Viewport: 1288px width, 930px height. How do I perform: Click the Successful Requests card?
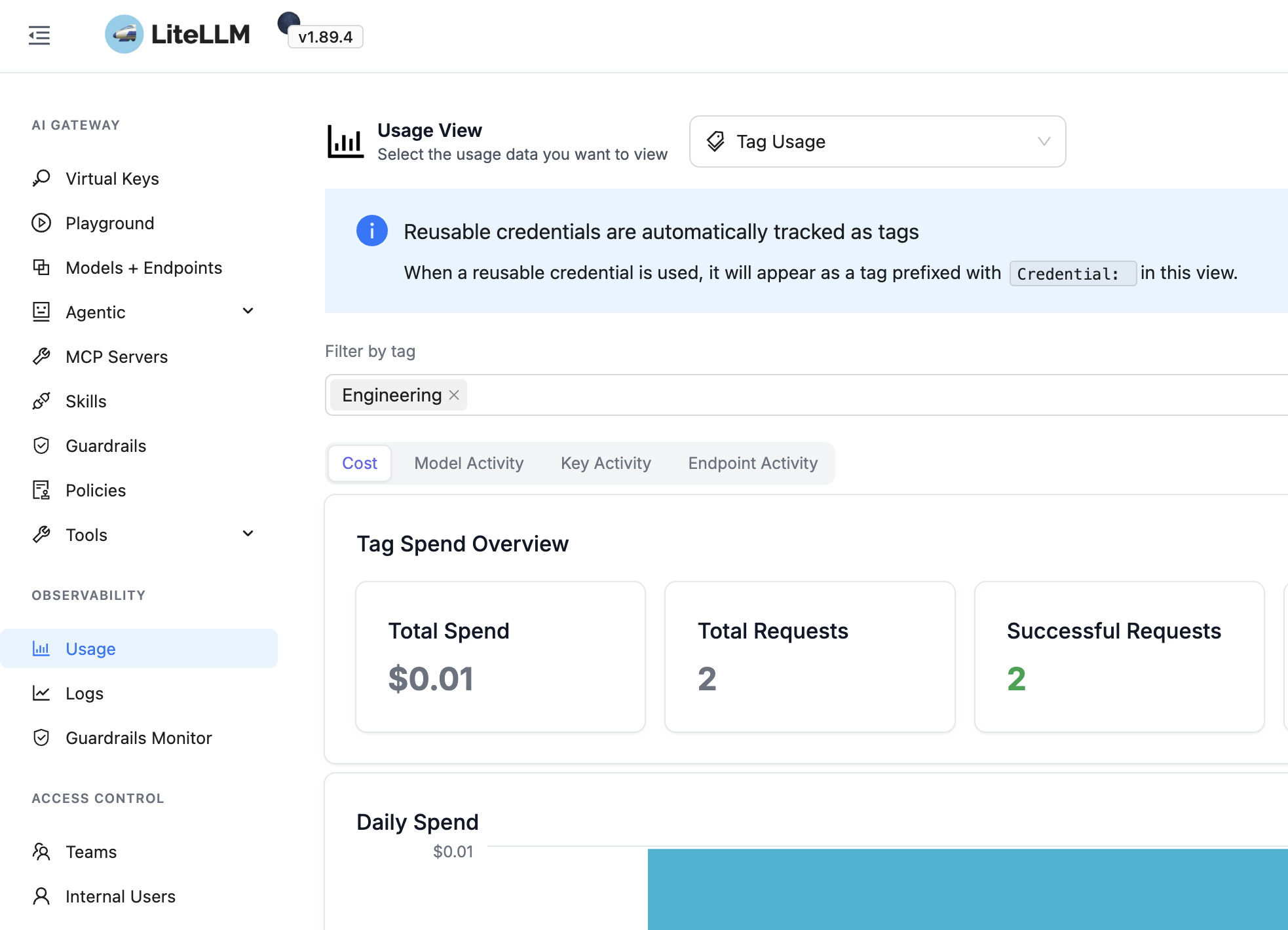tap(1120, 657)
